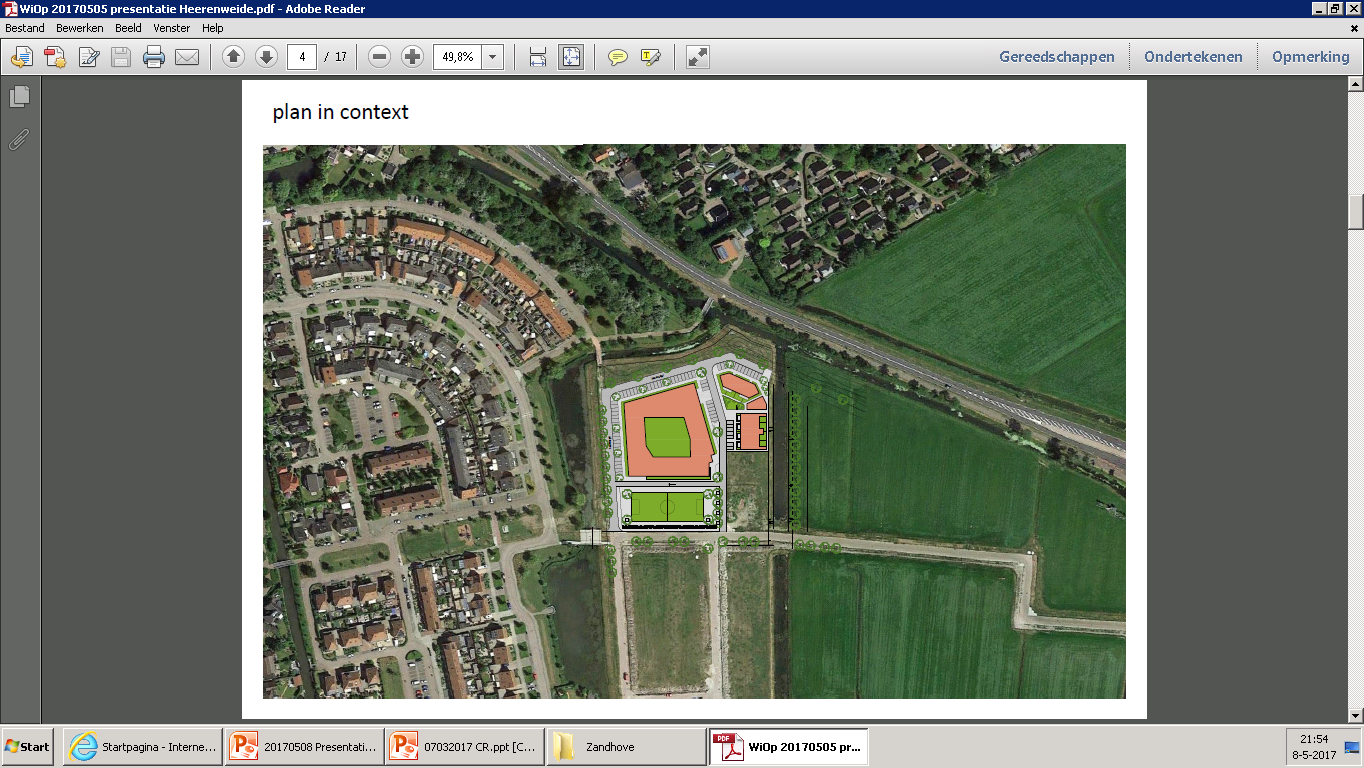Print the document with the printer icon
The height and width of the screenshot is (768, 1364).
tap(154, 57)
